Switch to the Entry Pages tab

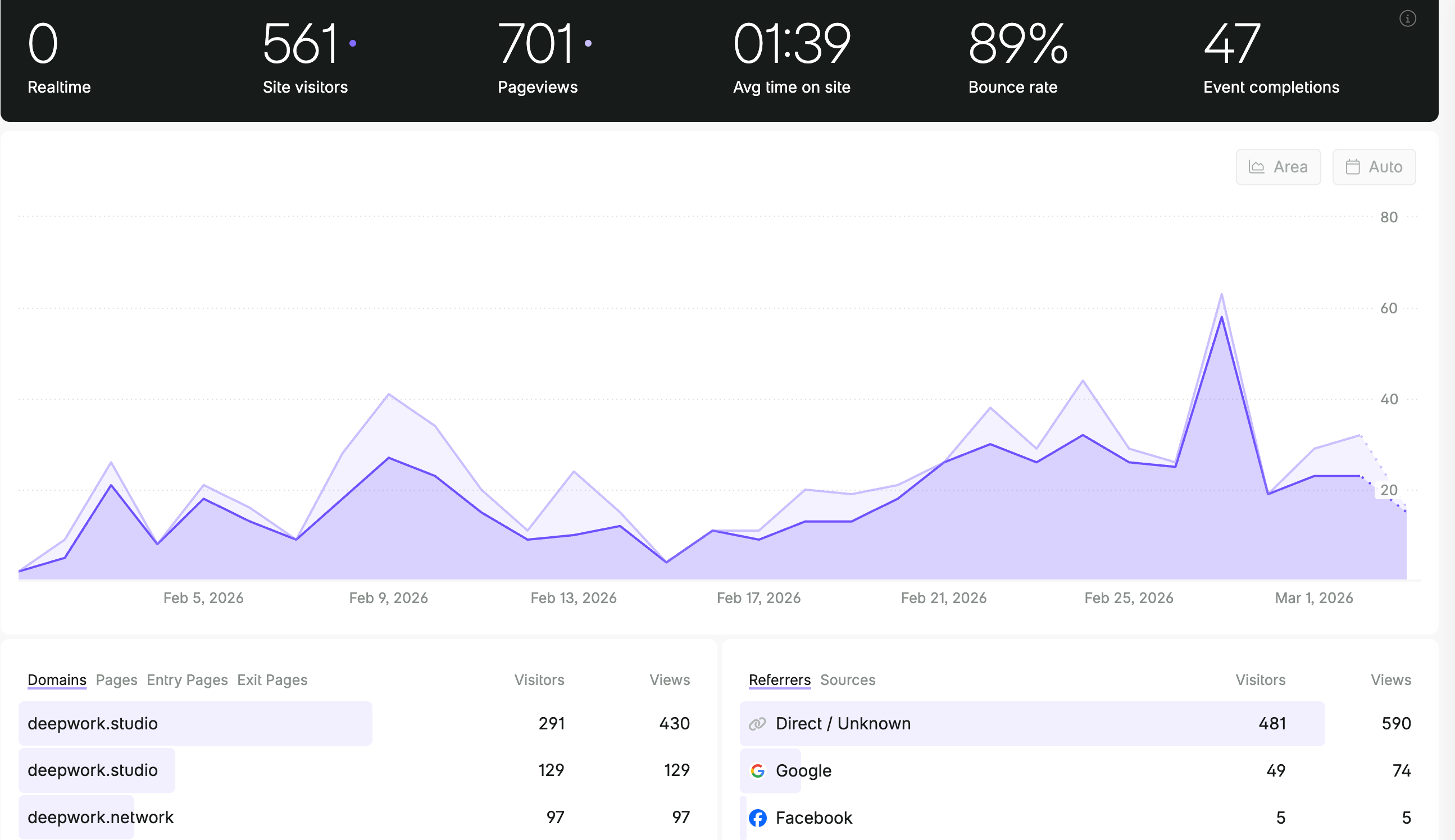point(187,679)
